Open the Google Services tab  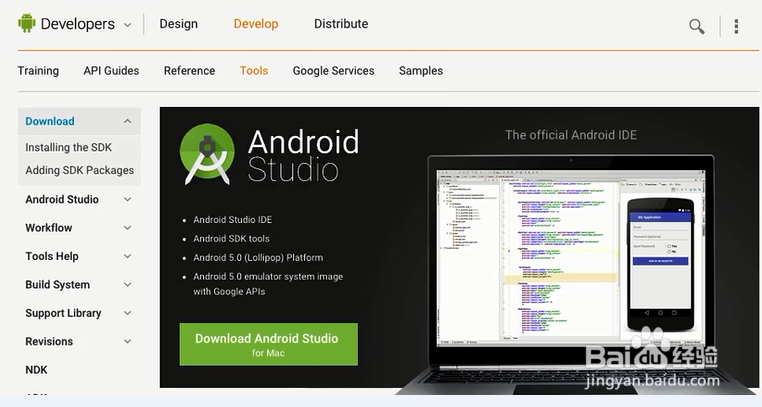pos(333,71)
